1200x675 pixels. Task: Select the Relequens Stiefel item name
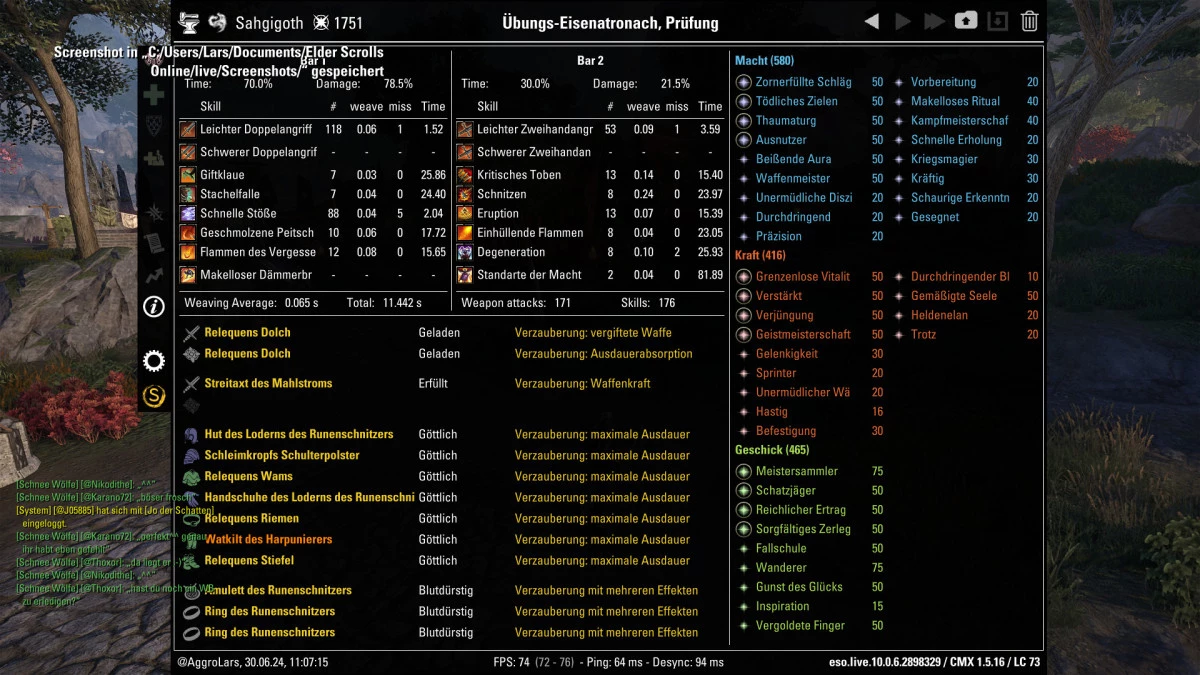[x=248, y=561]
